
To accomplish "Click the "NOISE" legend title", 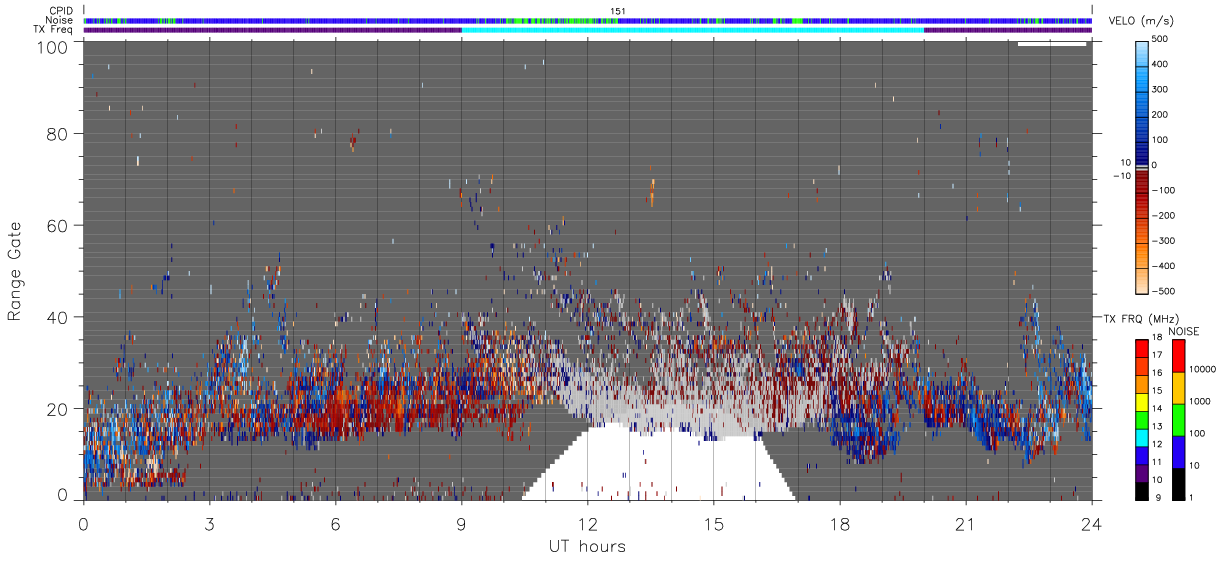I will click(1183, 330).
